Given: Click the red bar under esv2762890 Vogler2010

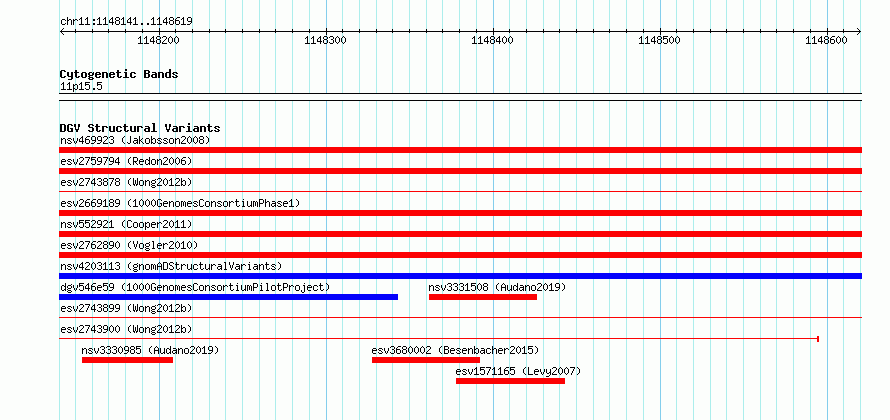Looking at the screenshot, I should pos(460,255).
